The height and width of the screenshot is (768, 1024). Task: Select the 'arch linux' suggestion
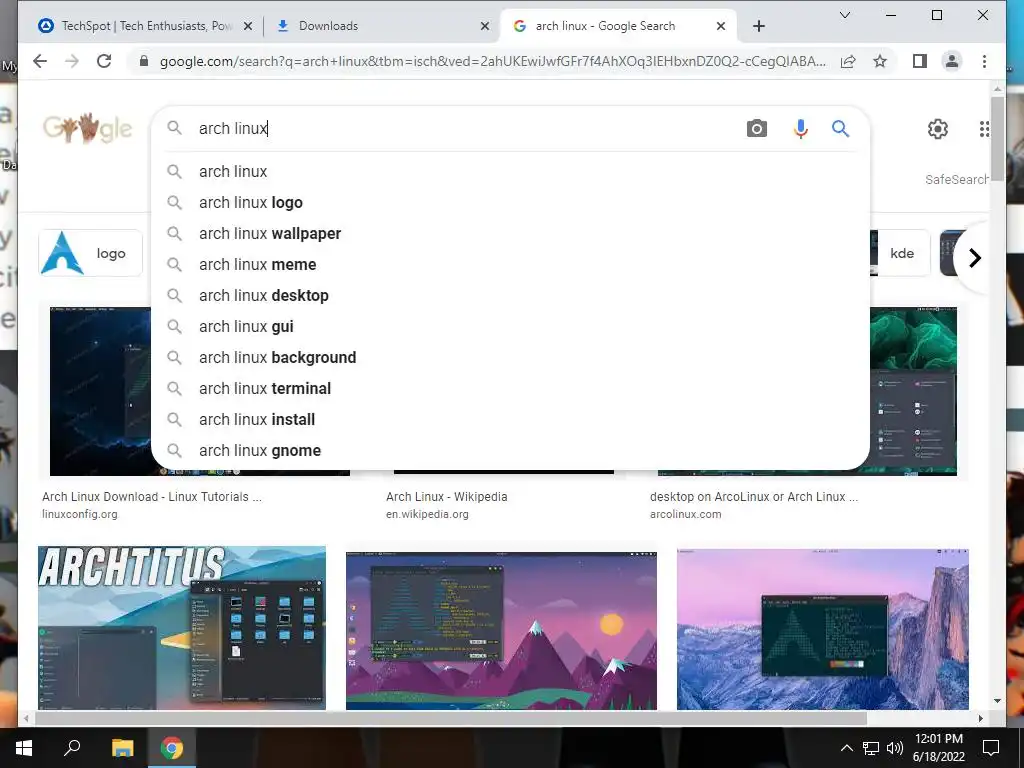(510, 172)
